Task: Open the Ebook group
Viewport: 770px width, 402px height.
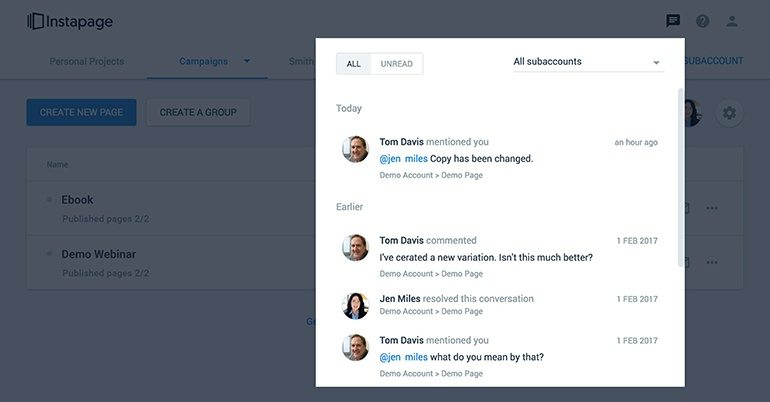Action: (x=77, y=200)
